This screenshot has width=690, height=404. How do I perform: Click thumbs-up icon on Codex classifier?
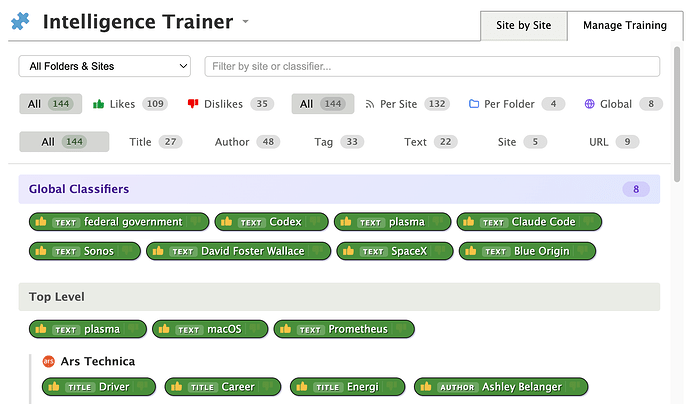point(226,222)
